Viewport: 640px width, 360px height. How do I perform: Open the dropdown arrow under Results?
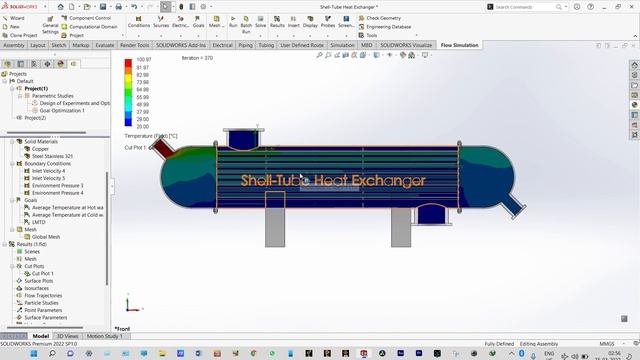[277, 36]
